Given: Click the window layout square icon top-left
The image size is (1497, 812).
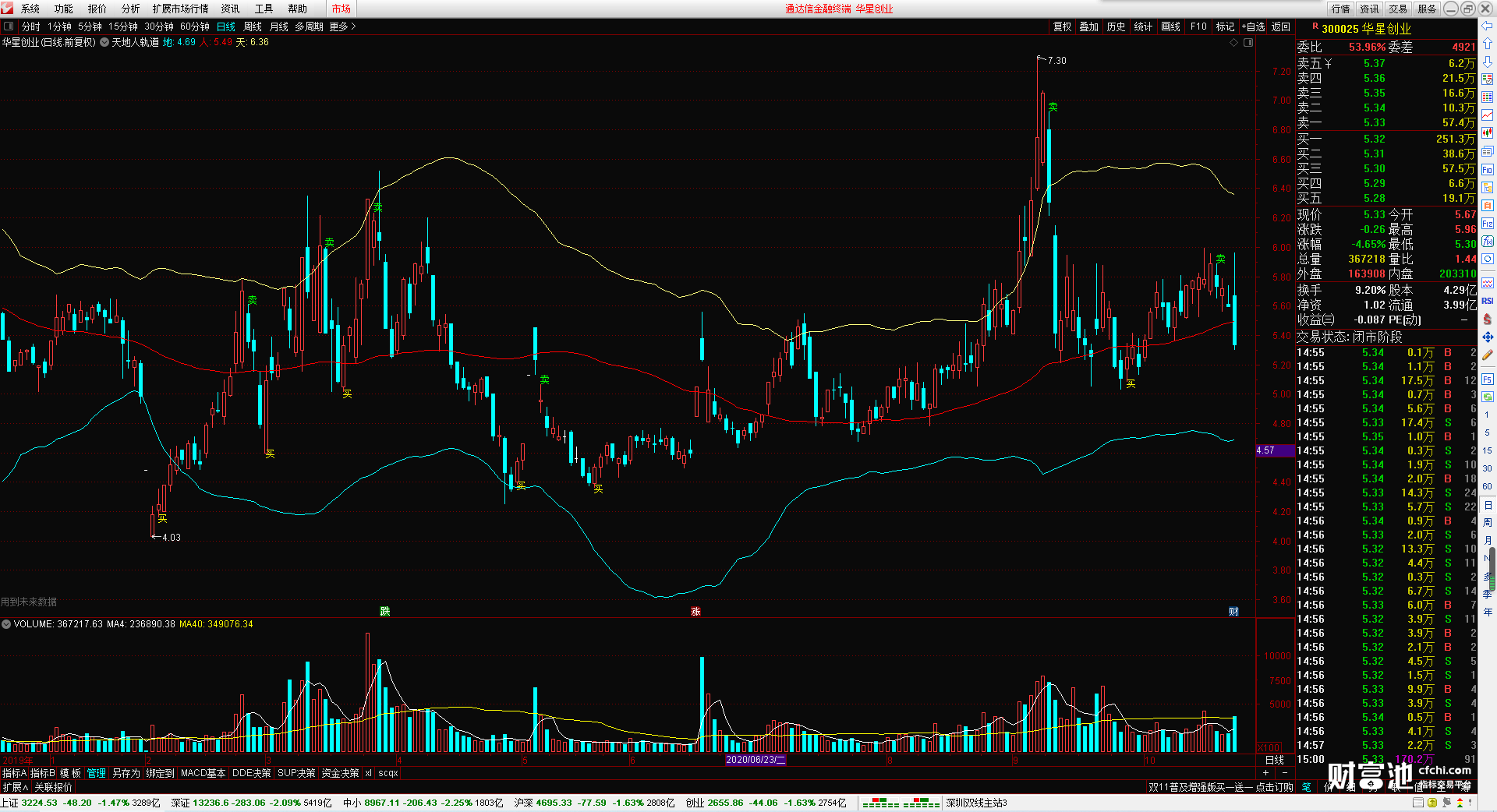Looking at the screenshot, I should point(9,26).
